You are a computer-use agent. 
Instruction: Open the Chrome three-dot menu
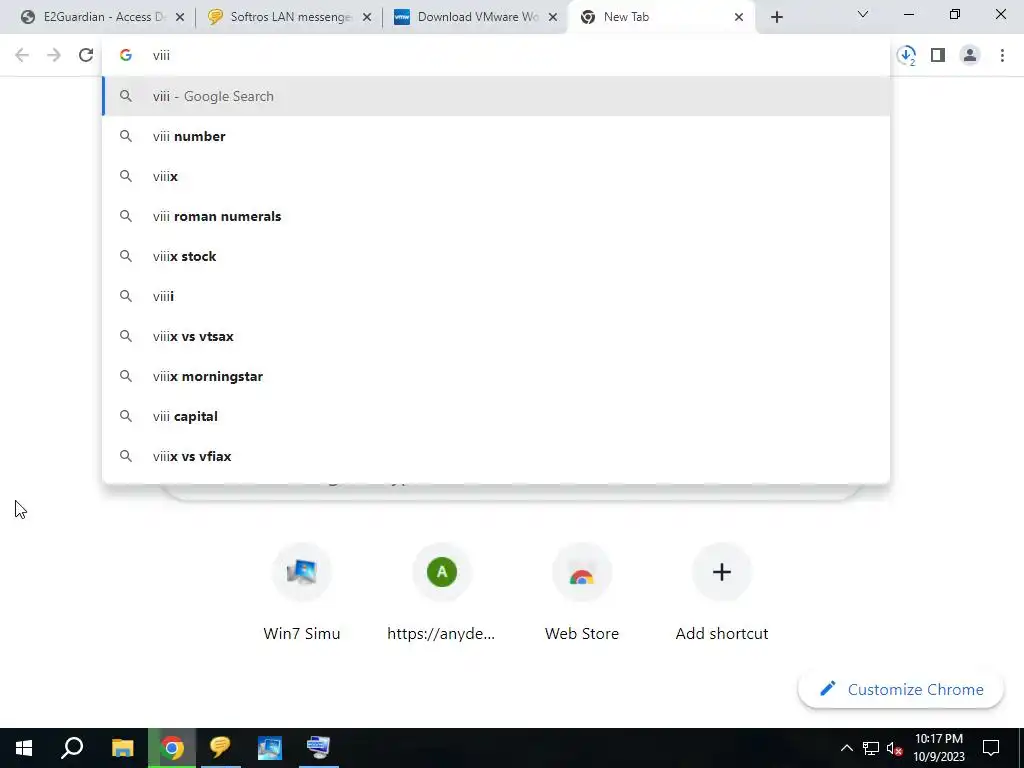coord(1002,55)
